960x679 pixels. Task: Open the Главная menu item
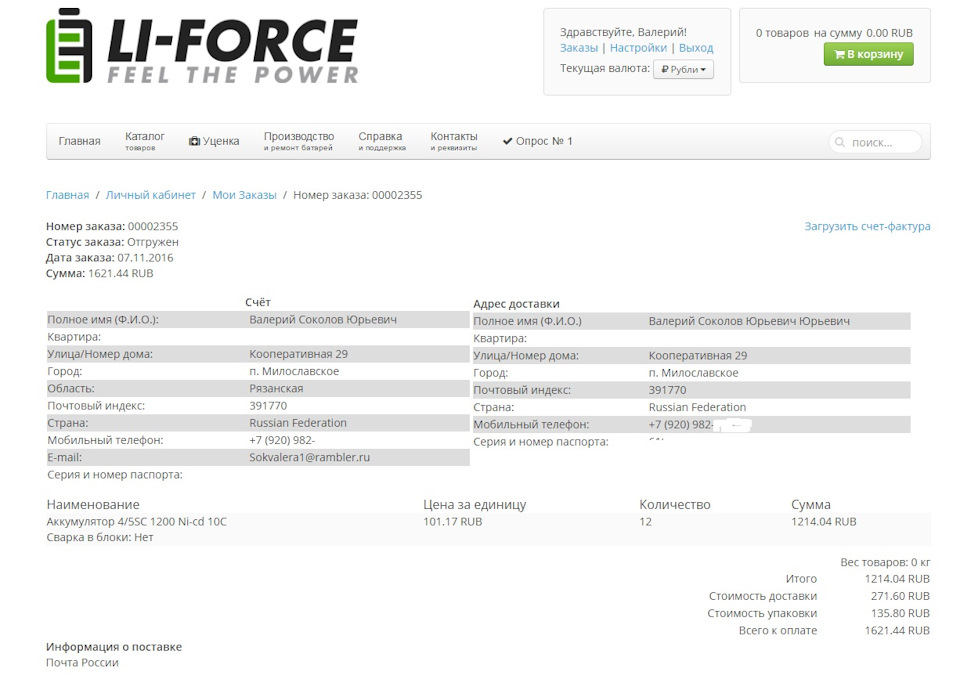[x=79, y=142]
